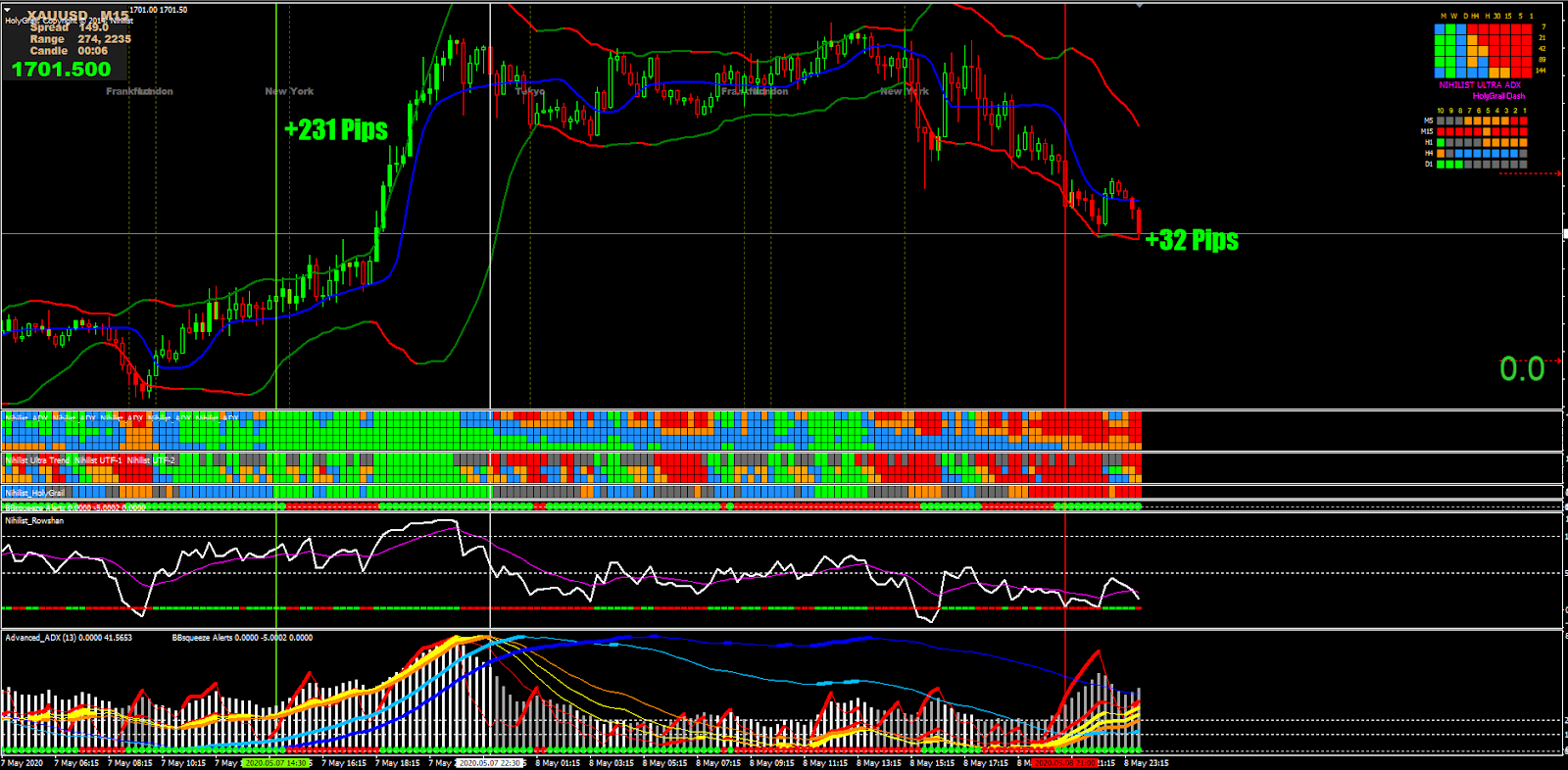The width and height of the screenshot is (1568, 770).
Task: Click the first New York session label
Action: click(x=289, y=91)
